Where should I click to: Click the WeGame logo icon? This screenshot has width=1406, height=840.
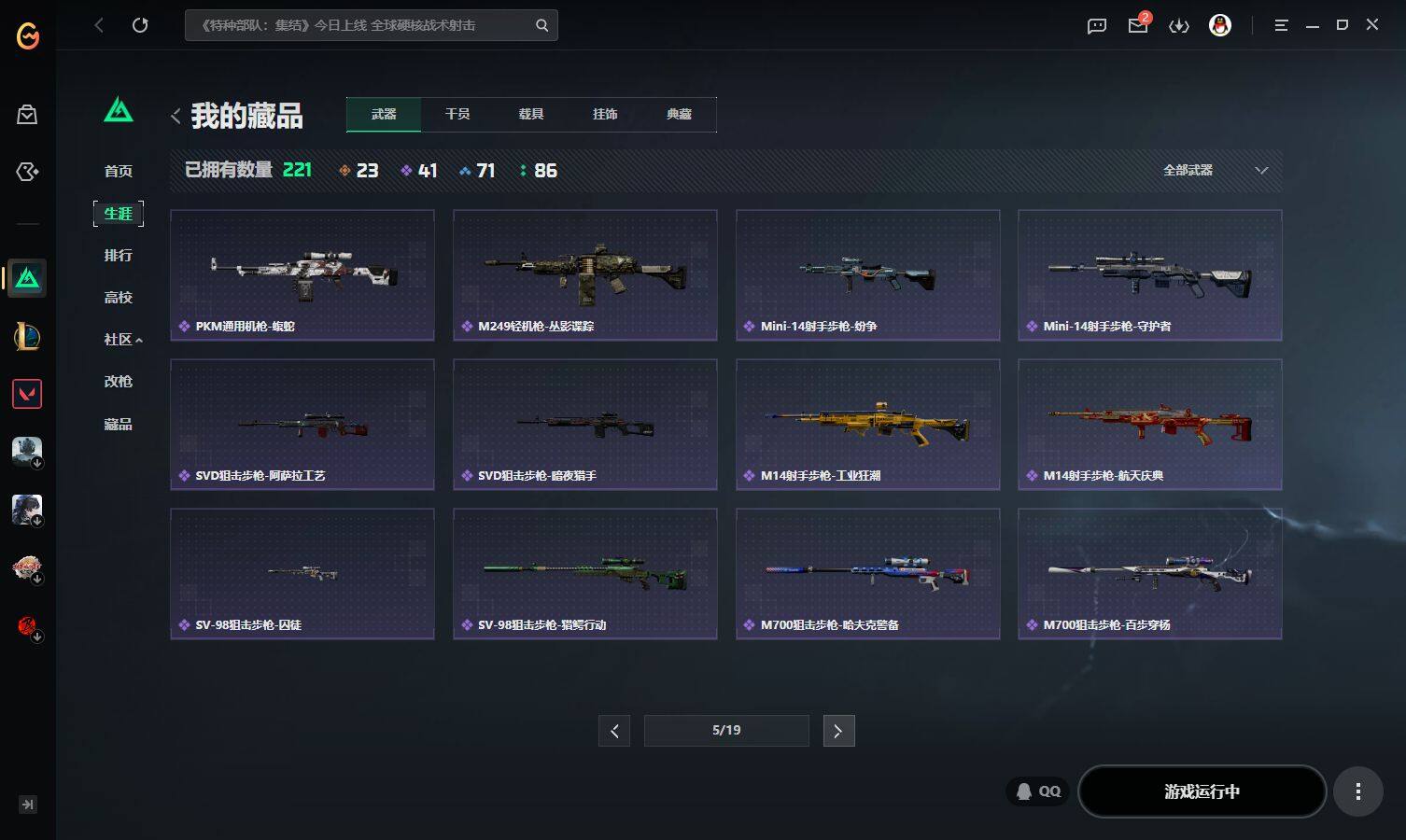(28, 35)
